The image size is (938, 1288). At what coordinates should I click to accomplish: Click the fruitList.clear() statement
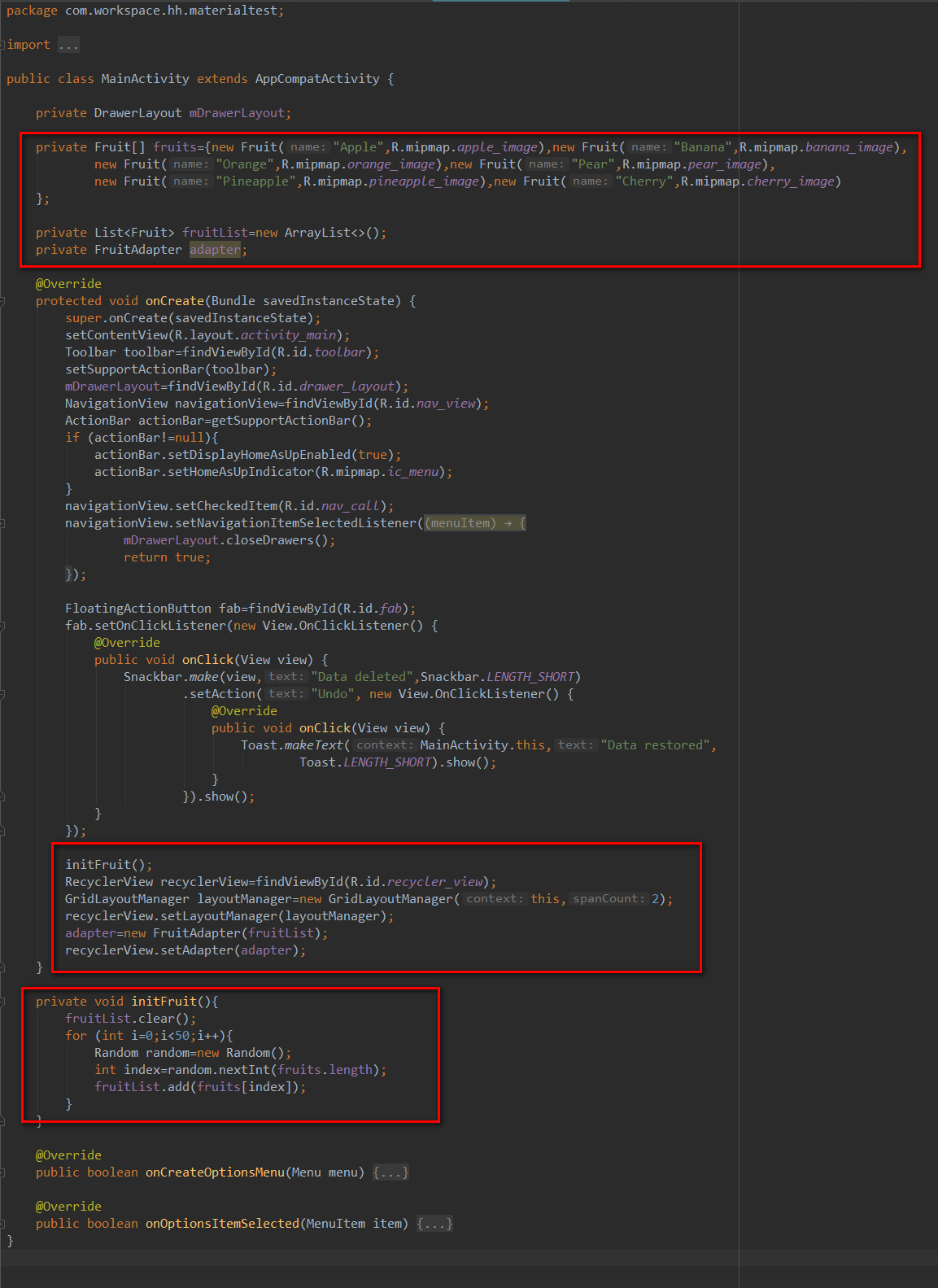(x=130, y=1019)
